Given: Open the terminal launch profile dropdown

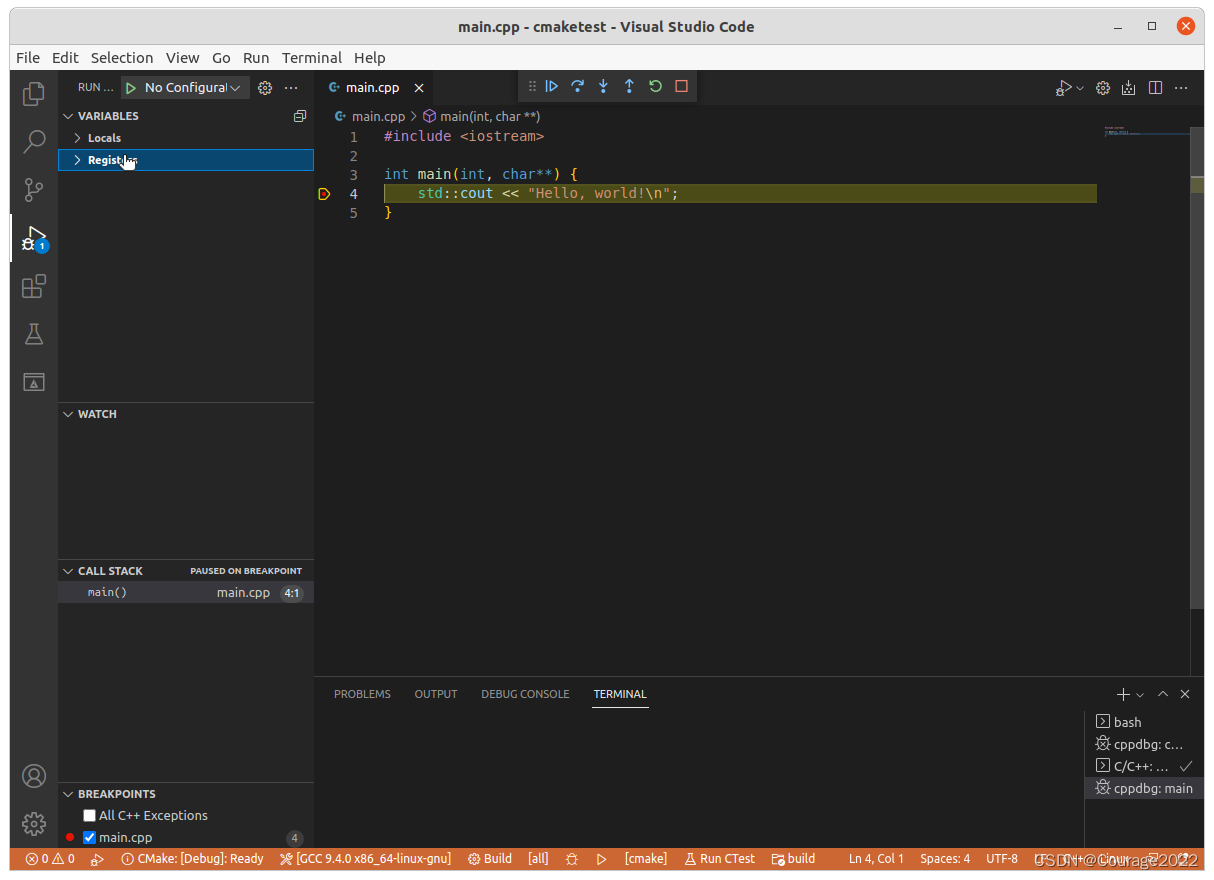Looking at the screenshot, I should click(1140, 694).
